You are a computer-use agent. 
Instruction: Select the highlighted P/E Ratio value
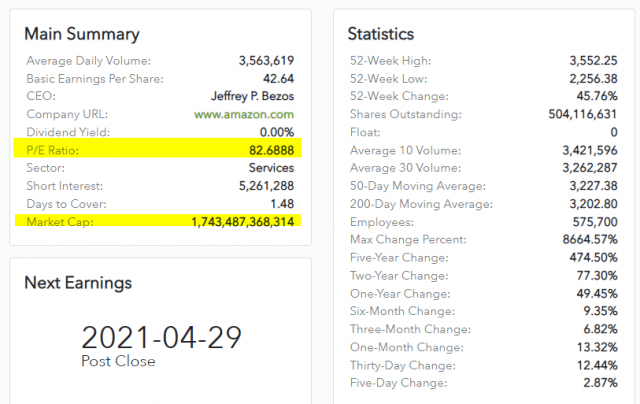266,150
